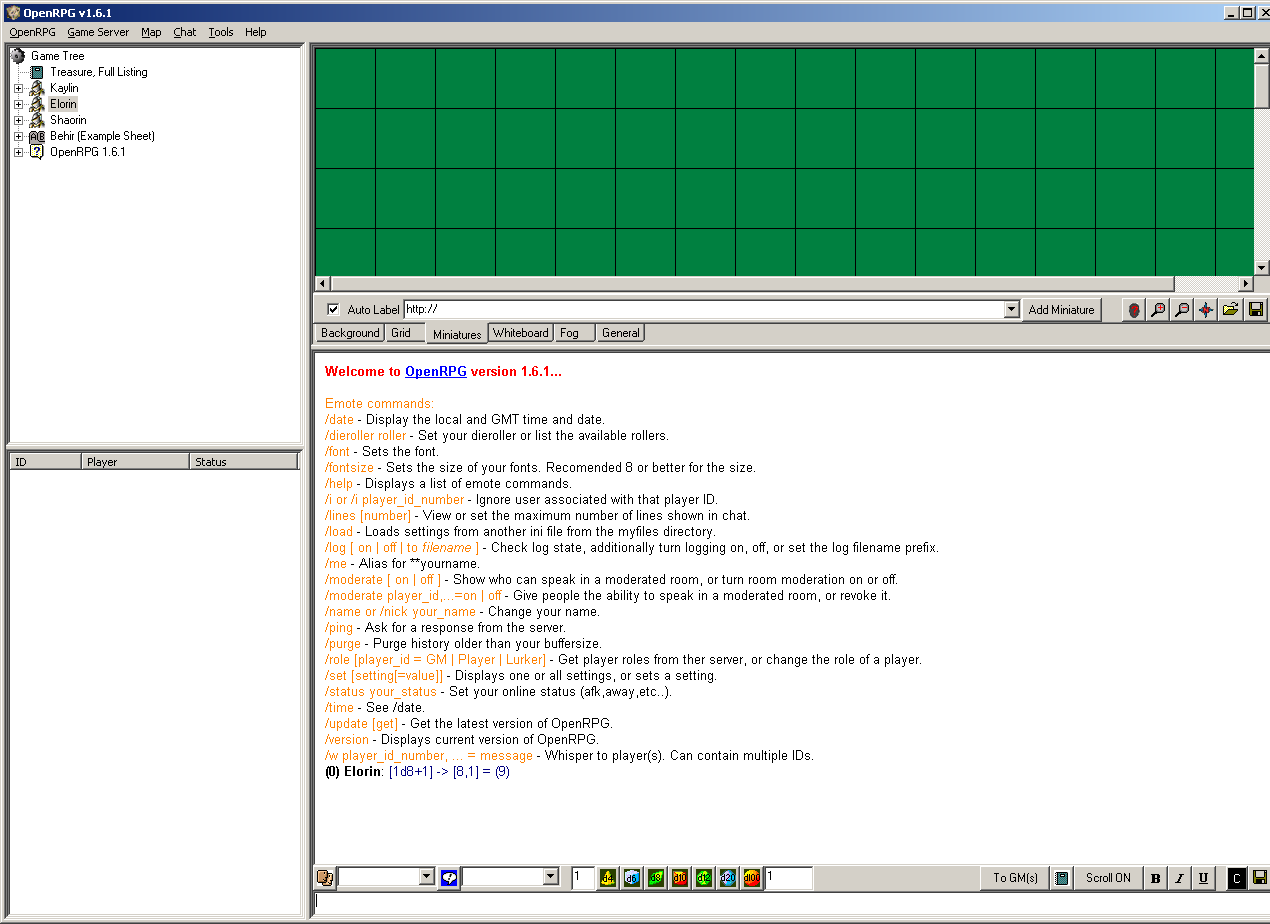Roll the d10 die button
Viewport: 1270px width, 924px height.
pos(680,878)
